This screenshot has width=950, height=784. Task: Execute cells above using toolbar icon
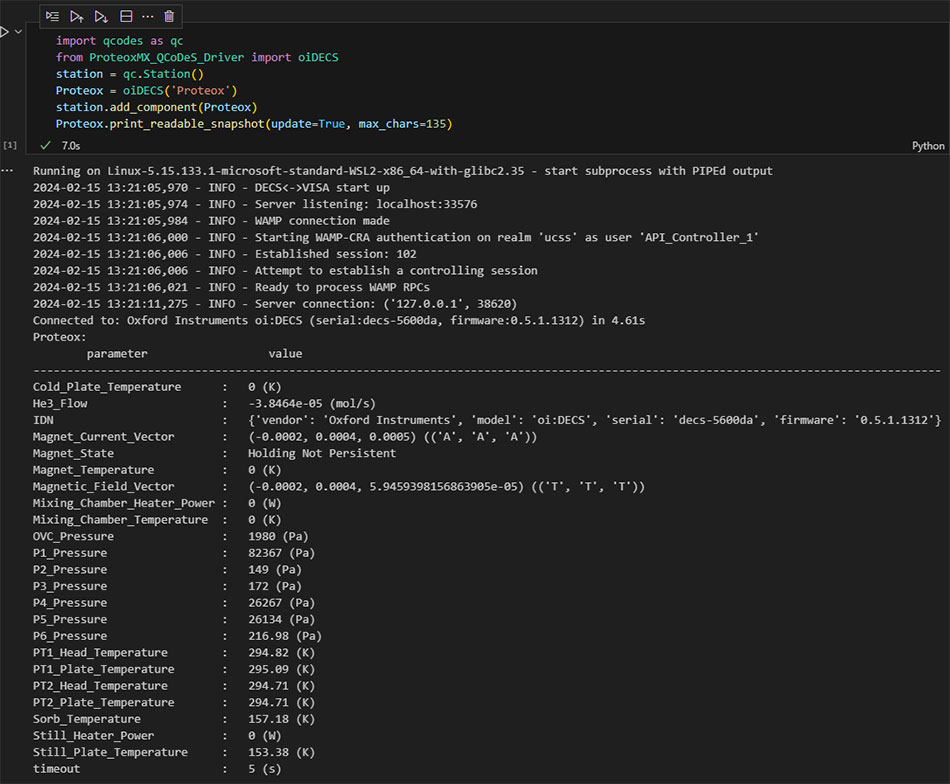click(x=77, y=16)
